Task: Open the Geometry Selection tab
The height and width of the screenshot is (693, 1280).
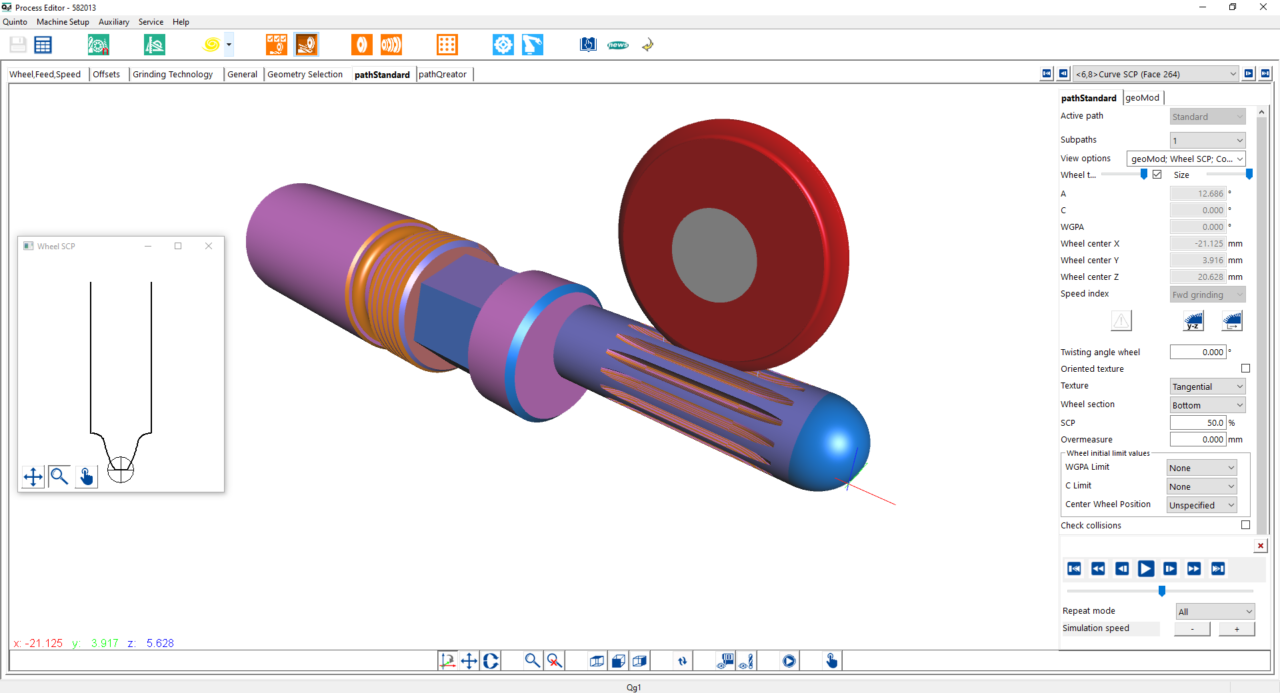Action: [x=305, y=74]
